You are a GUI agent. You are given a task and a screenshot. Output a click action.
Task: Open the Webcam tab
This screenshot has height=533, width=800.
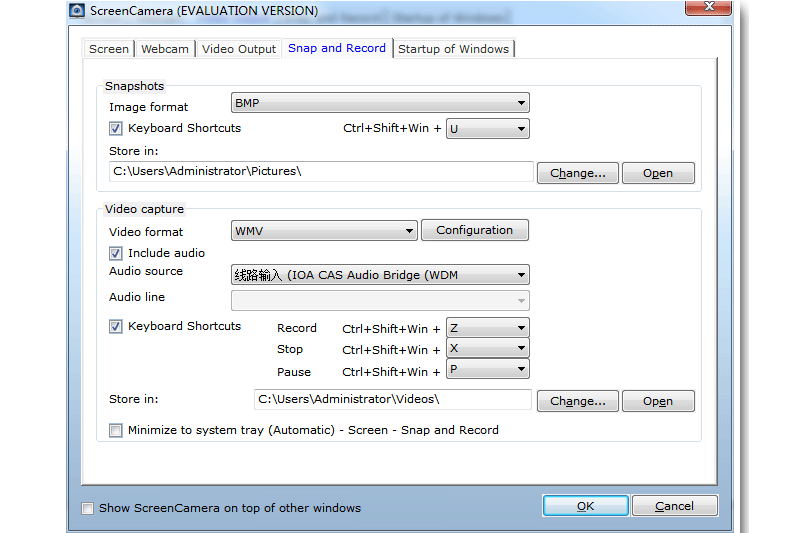tap(165, 49)
